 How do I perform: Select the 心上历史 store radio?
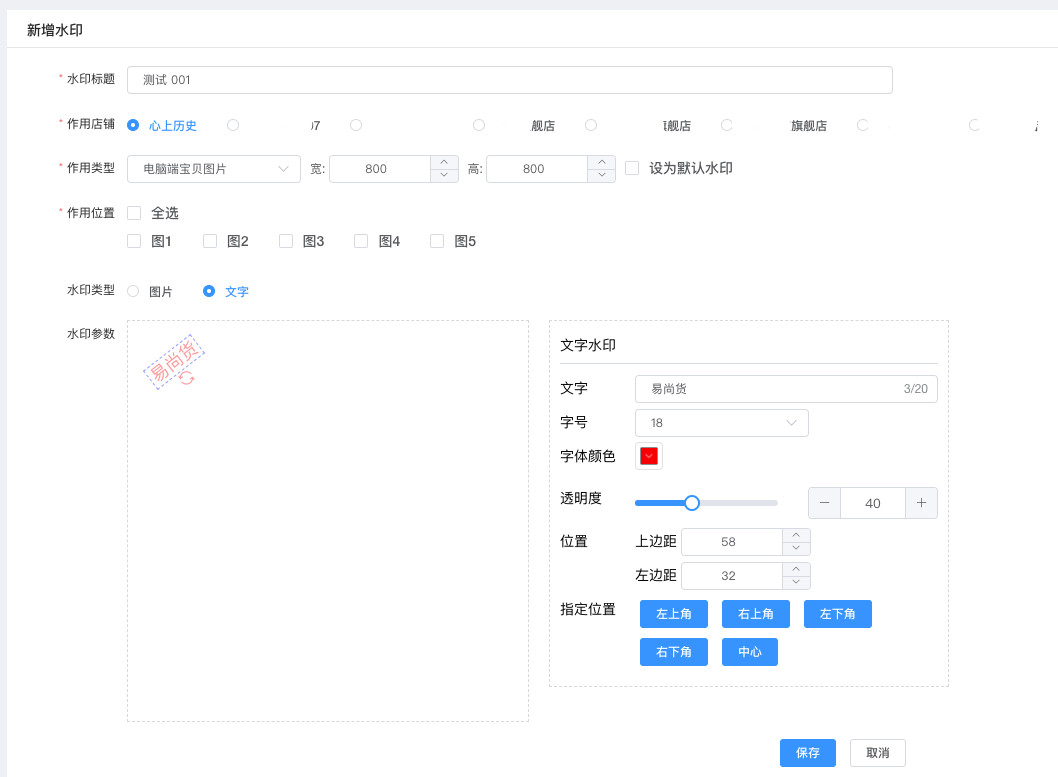click(x=133, y=125)
